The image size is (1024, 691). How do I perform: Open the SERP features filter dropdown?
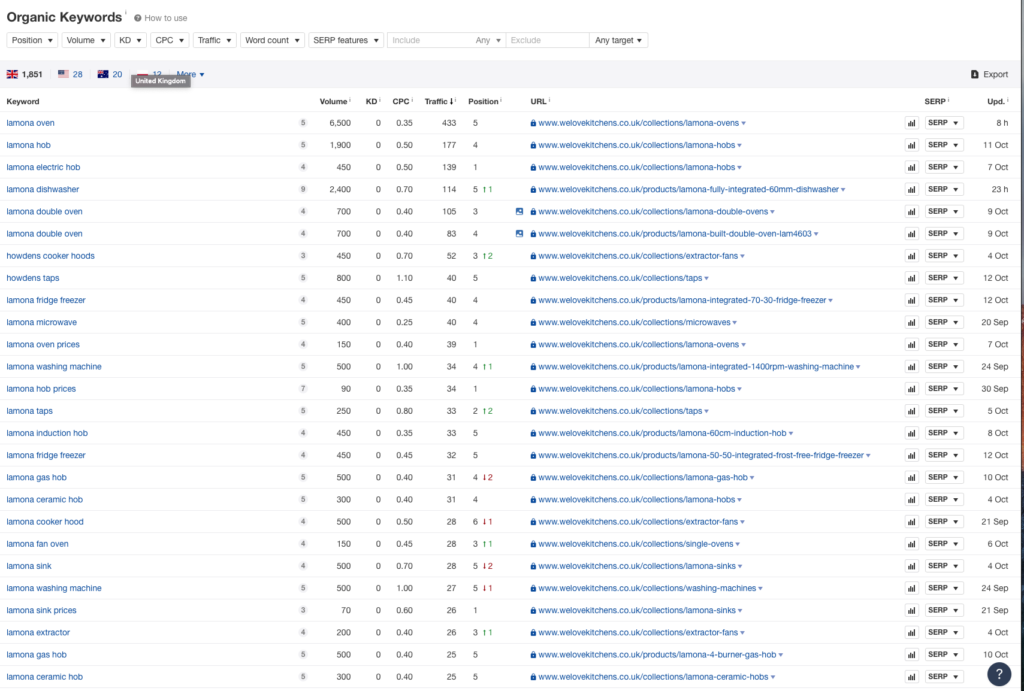(346, 40)
